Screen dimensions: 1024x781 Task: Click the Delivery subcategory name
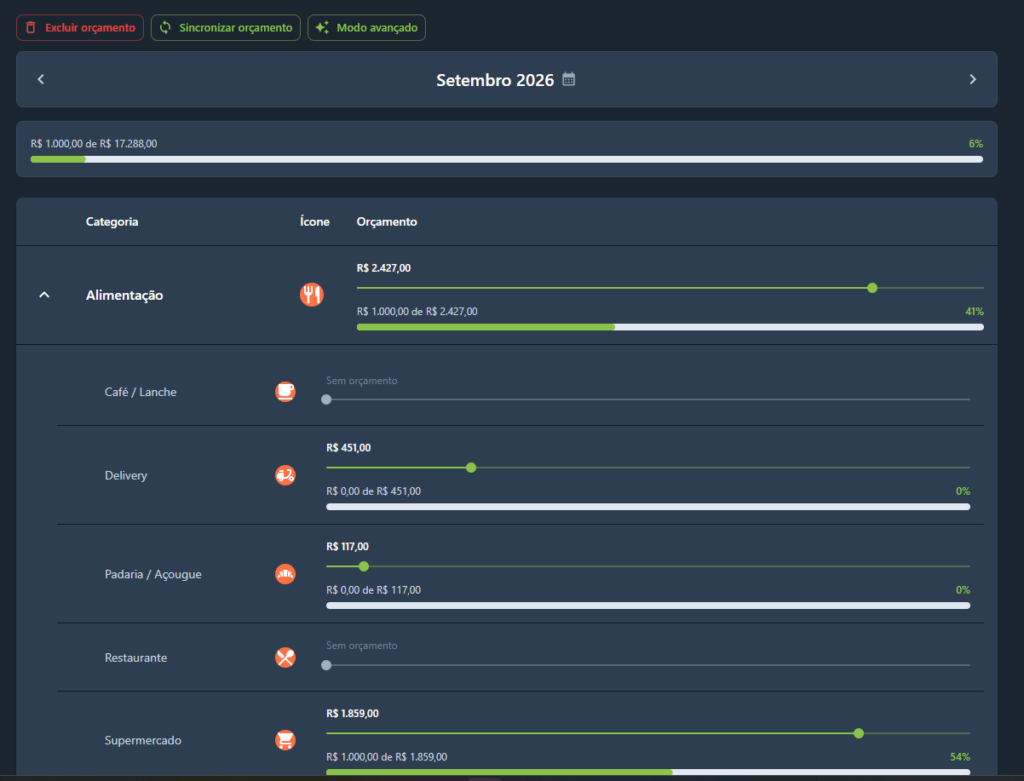click(x=126, y=475)
